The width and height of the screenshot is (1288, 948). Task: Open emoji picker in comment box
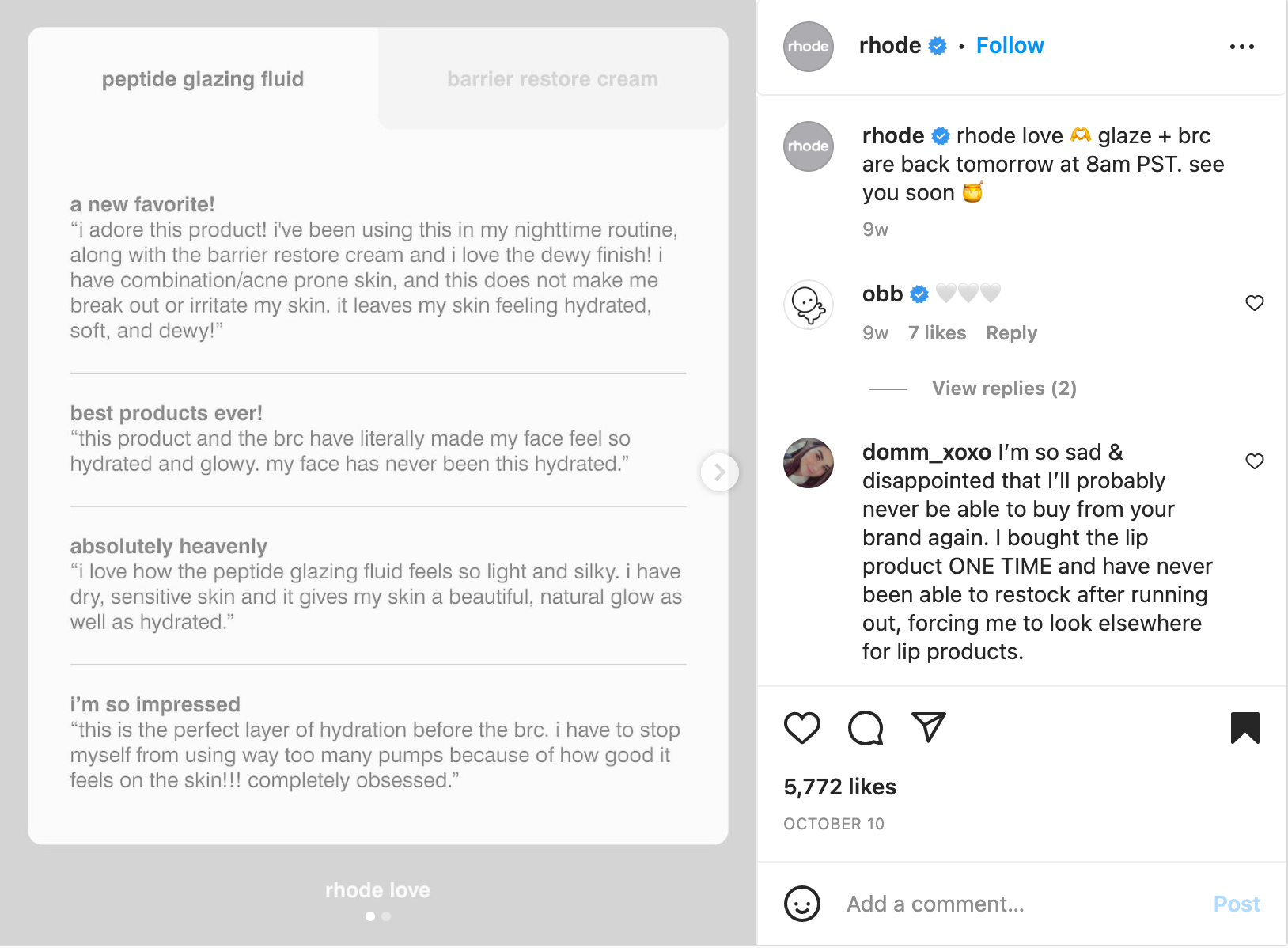pos(801,904)
